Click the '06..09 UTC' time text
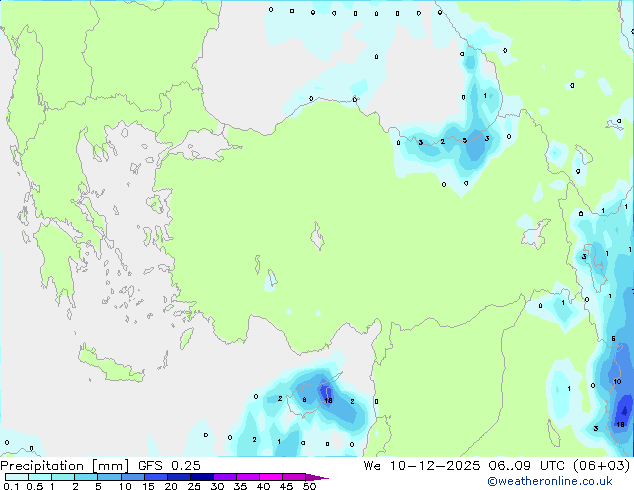The height and width of the screenshot is (490, 634). [x=528, y=466]
